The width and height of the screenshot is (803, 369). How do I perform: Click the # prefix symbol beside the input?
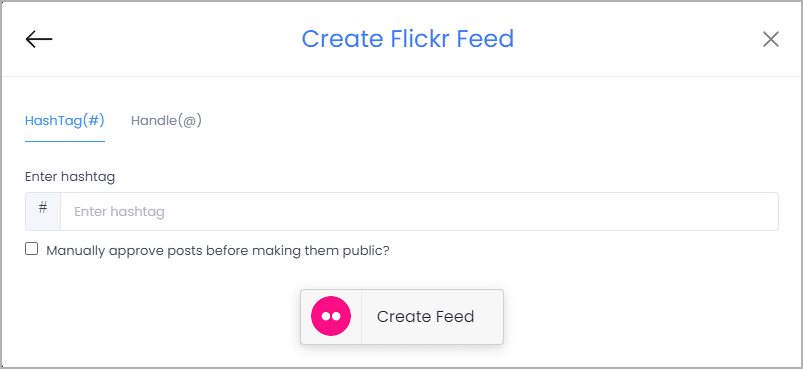(x=43, y=208)
